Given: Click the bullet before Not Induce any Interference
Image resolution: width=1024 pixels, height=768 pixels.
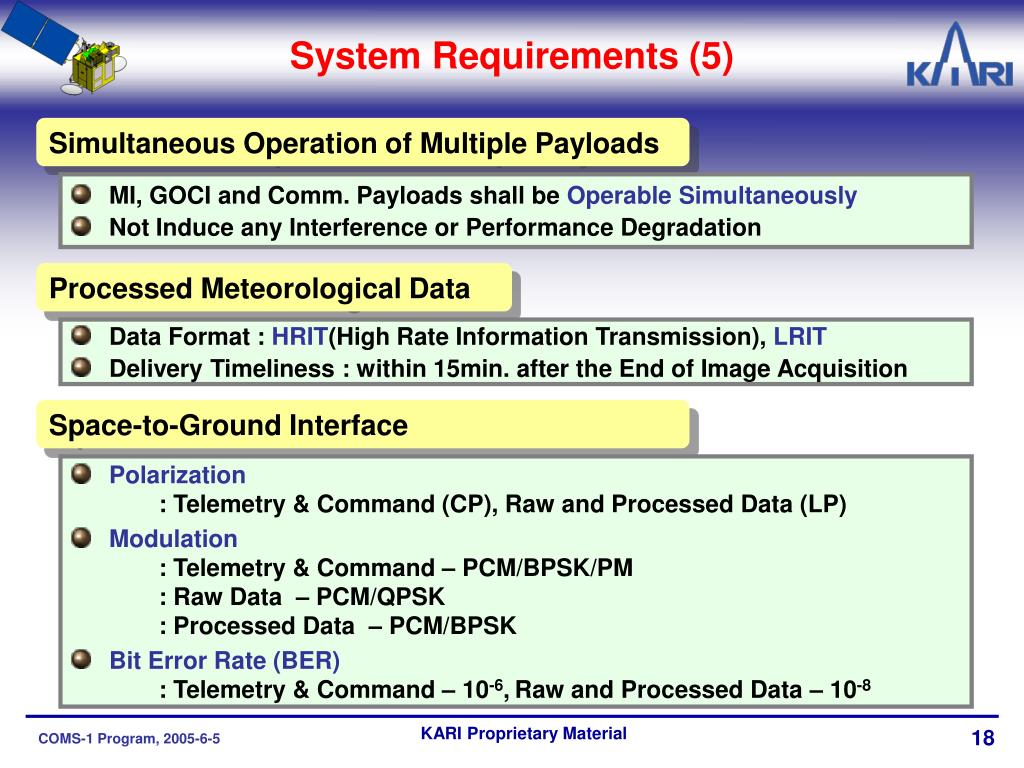Looking at the screenshot, I should click(81, 226).
